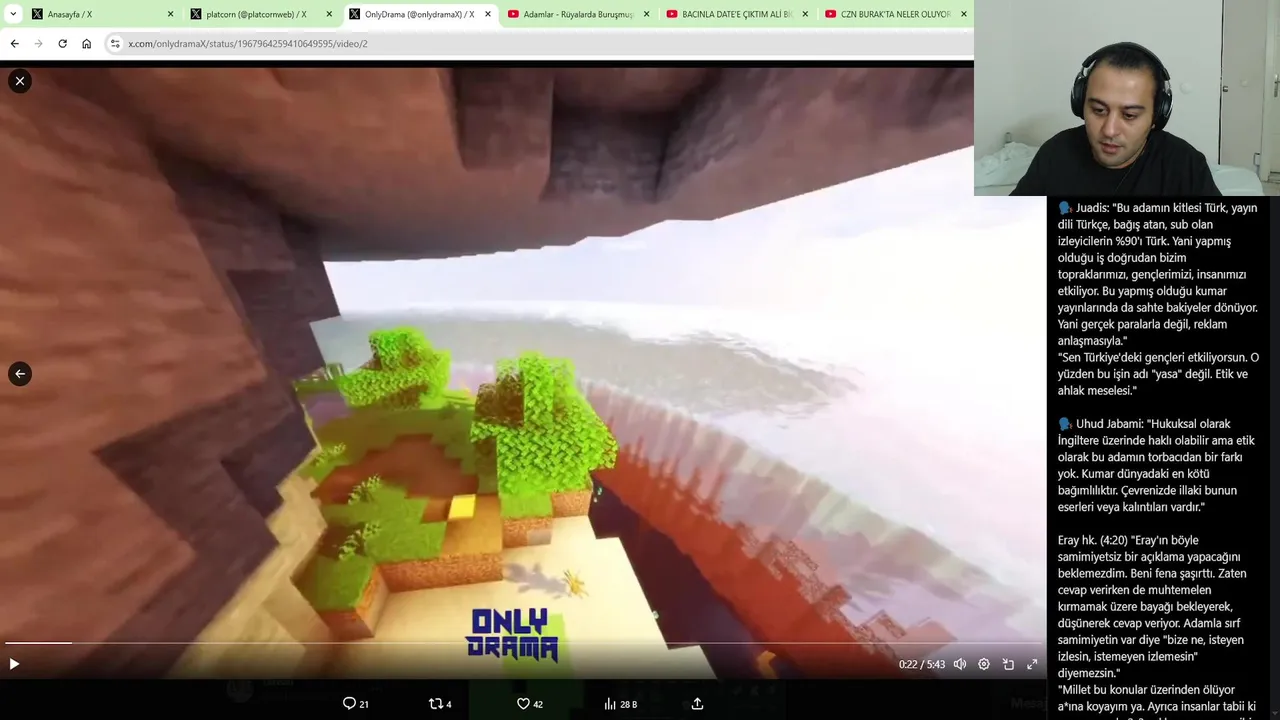Close the X video media viewer
The image size is (1280, 720).
coord(20,81)
